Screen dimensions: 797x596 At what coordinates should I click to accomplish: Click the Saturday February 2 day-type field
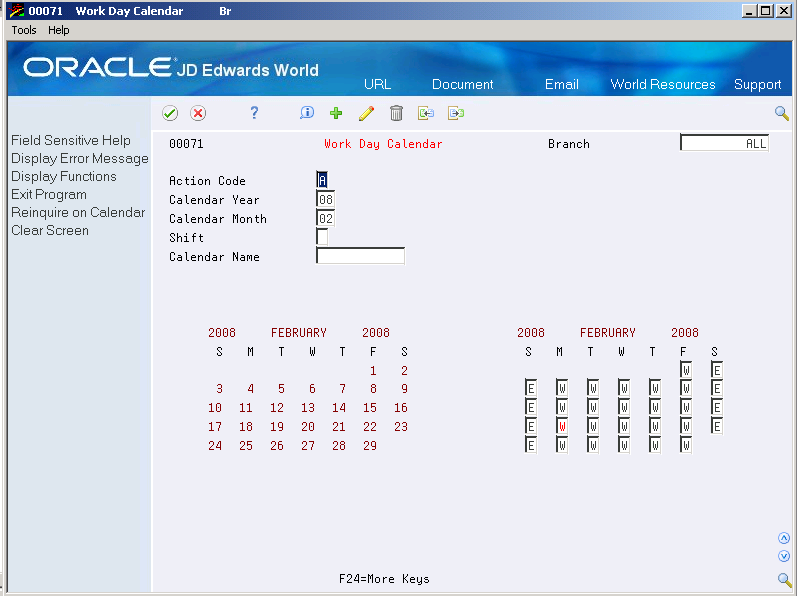(717, 370)
